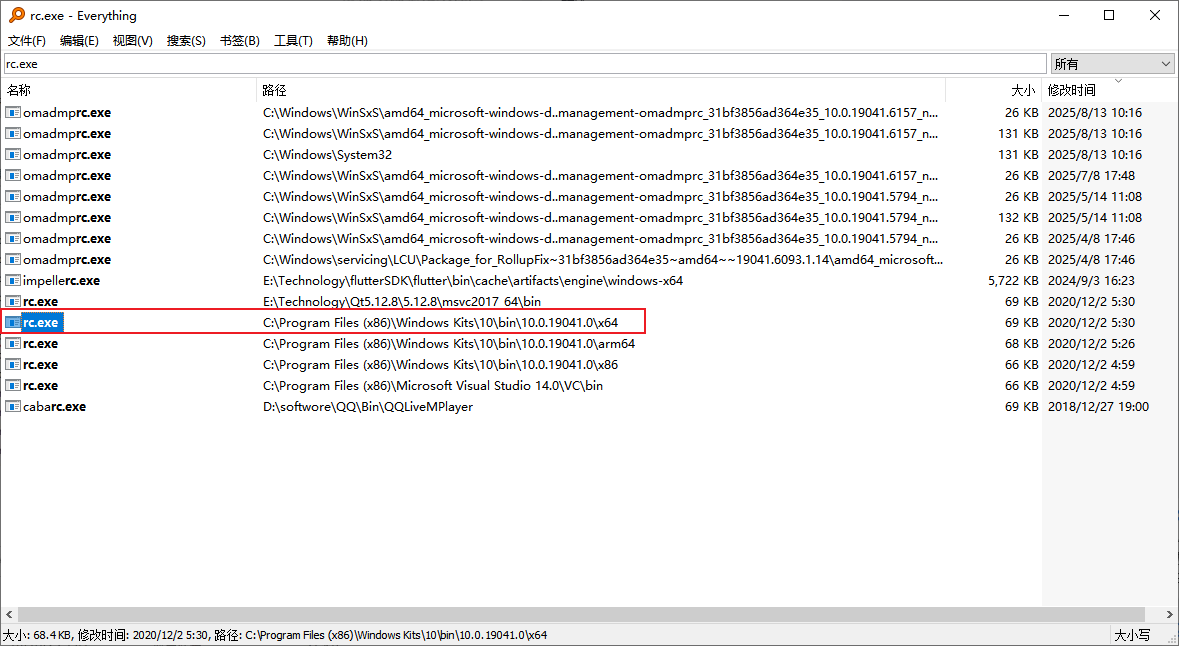The image size is (1179, 646).
Task: Select the cabarc.exe file name
Action: coord(54,407)
